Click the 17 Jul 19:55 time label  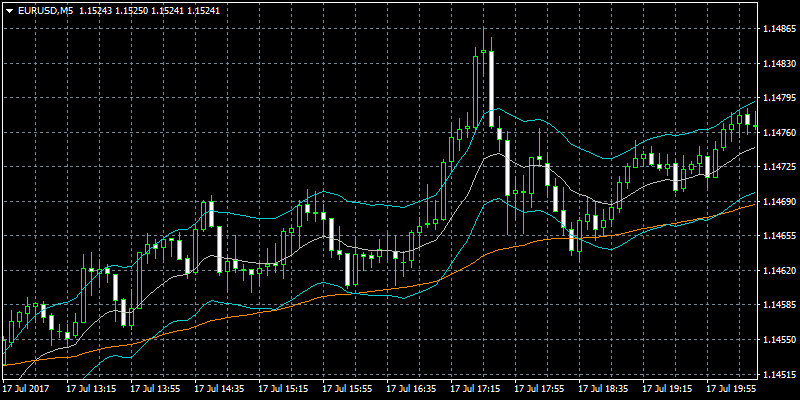tap(732, 389)
